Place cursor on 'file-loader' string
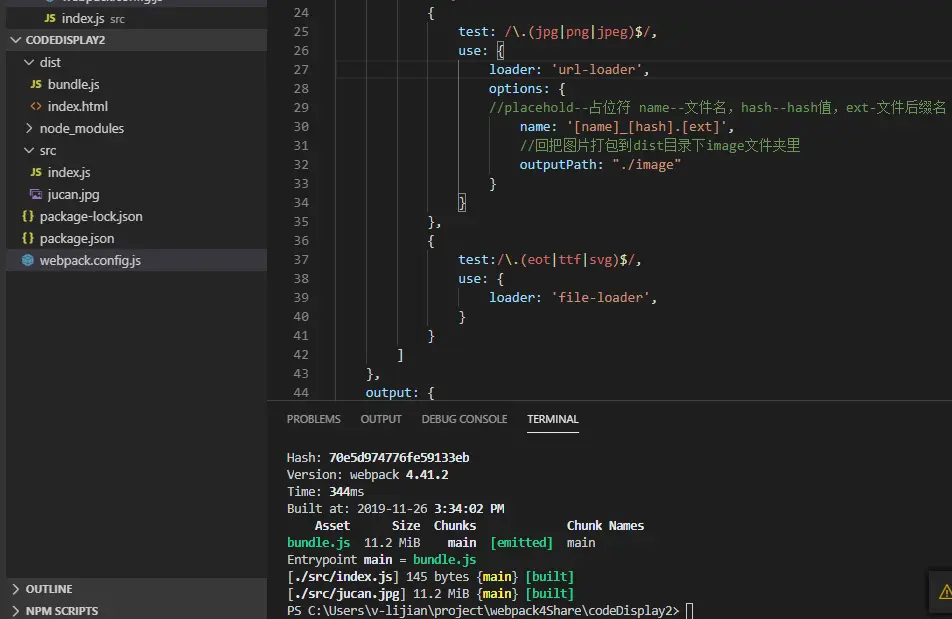952x619 pixels. click(600, 297)
